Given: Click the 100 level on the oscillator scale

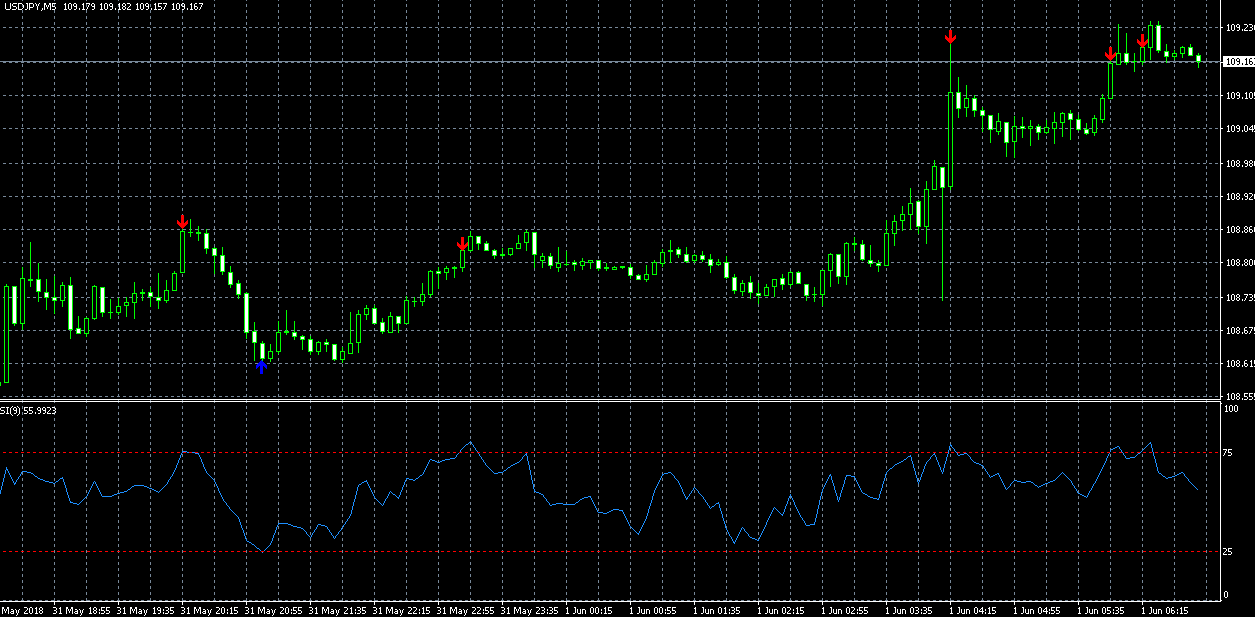Looking at the screenshot, I should coord(1232,409).
